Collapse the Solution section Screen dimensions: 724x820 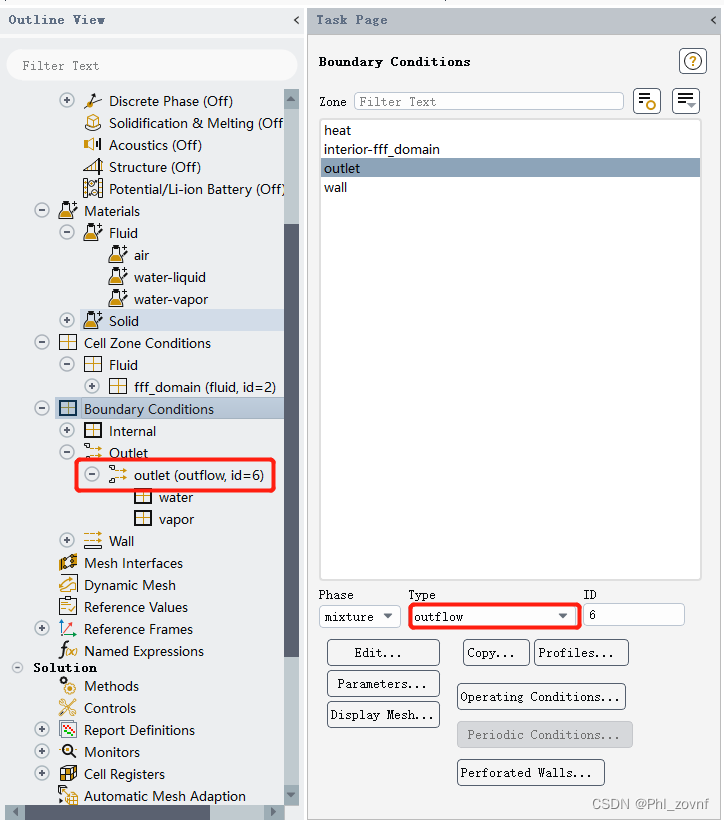pyautogui.click(x=17, y=667)
